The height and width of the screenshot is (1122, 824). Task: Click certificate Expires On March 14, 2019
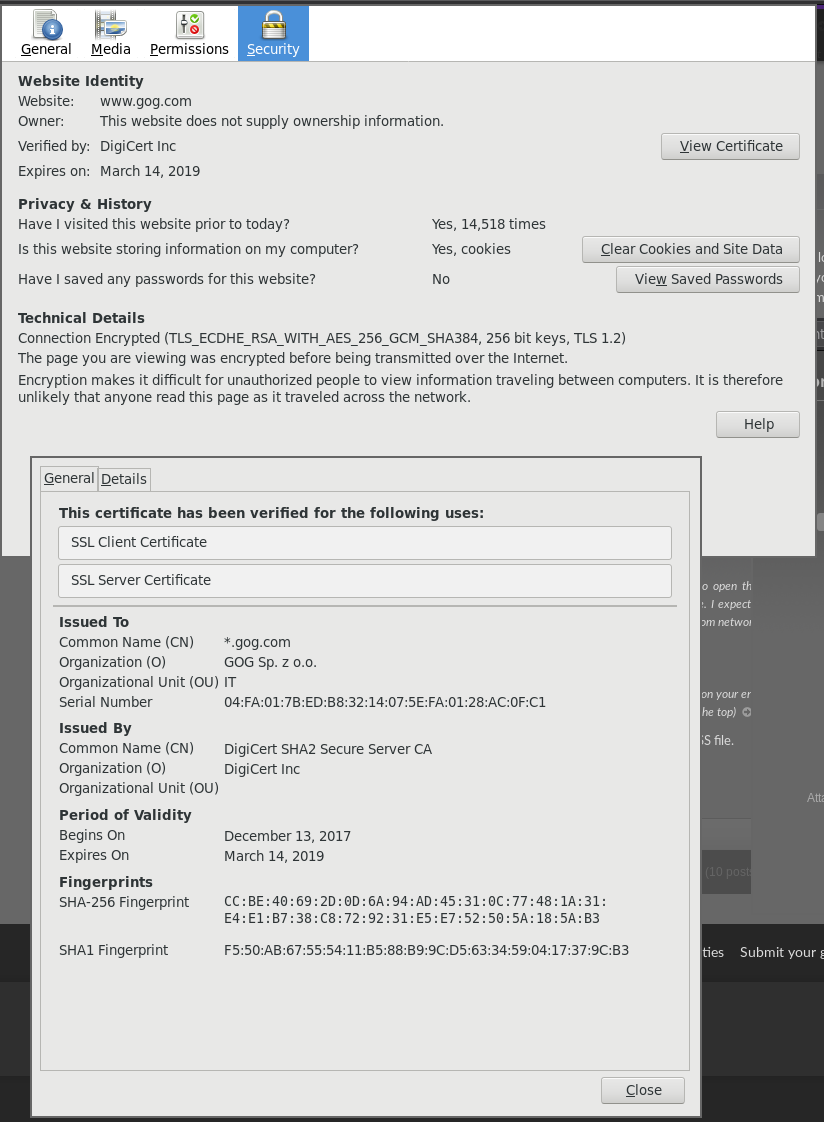click(274, 856)
